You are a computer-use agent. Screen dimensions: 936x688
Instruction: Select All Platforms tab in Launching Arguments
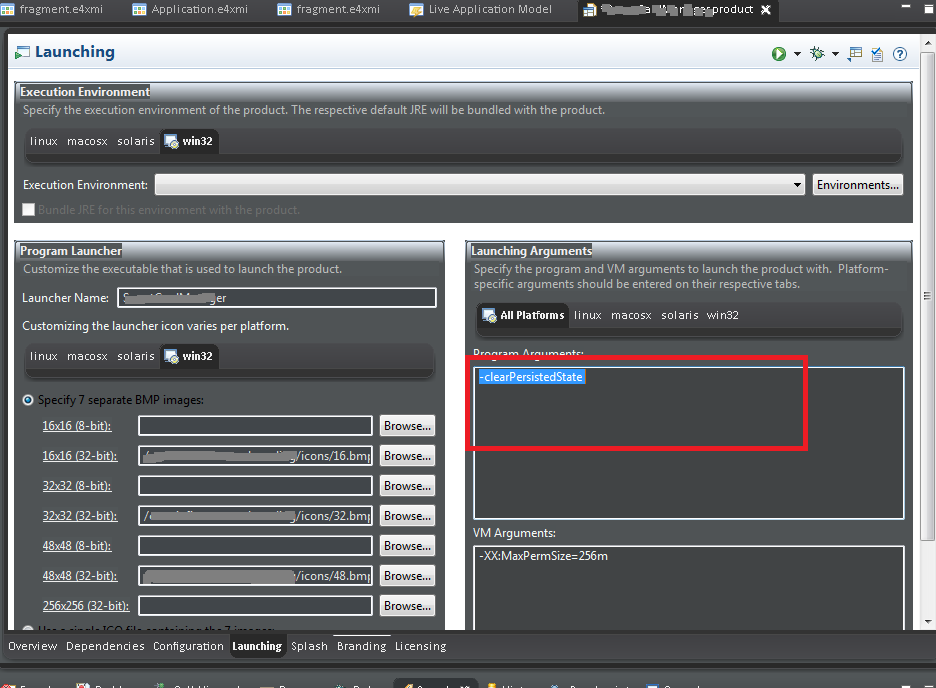(524, 315)
